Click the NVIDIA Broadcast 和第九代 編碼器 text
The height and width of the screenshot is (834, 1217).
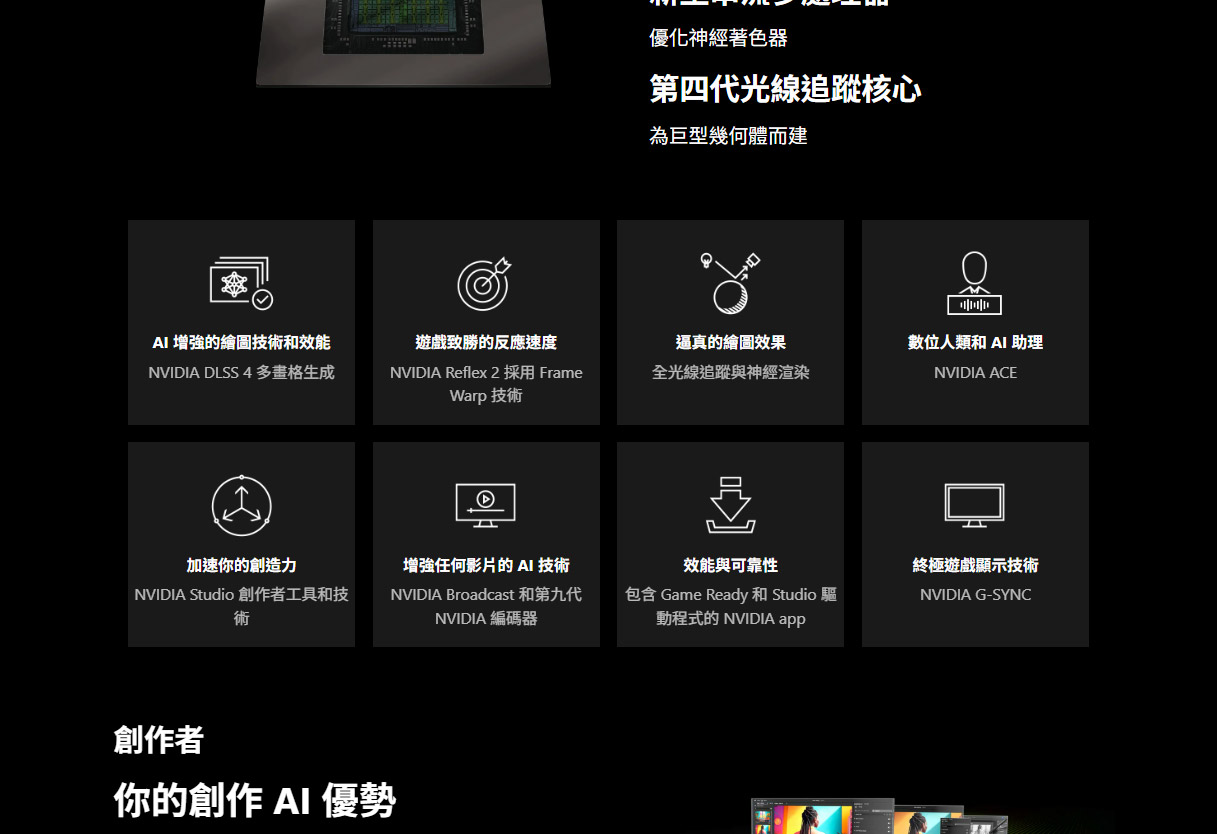click(x=486, y=606)
